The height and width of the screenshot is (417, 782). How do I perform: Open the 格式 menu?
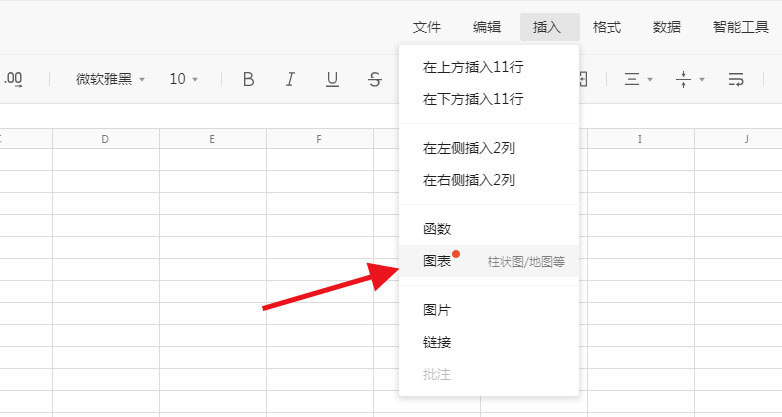(607, 27)
